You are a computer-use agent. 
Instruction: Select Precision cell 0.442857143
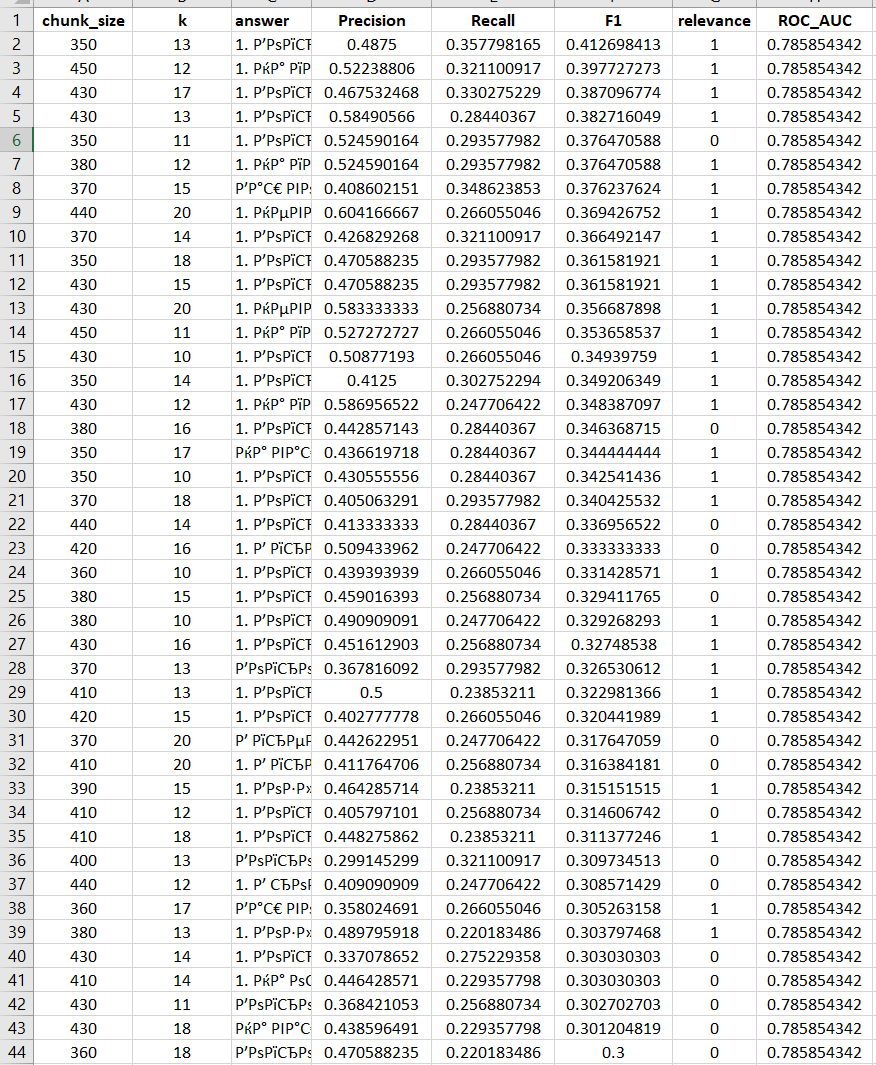tap(371, 429)
